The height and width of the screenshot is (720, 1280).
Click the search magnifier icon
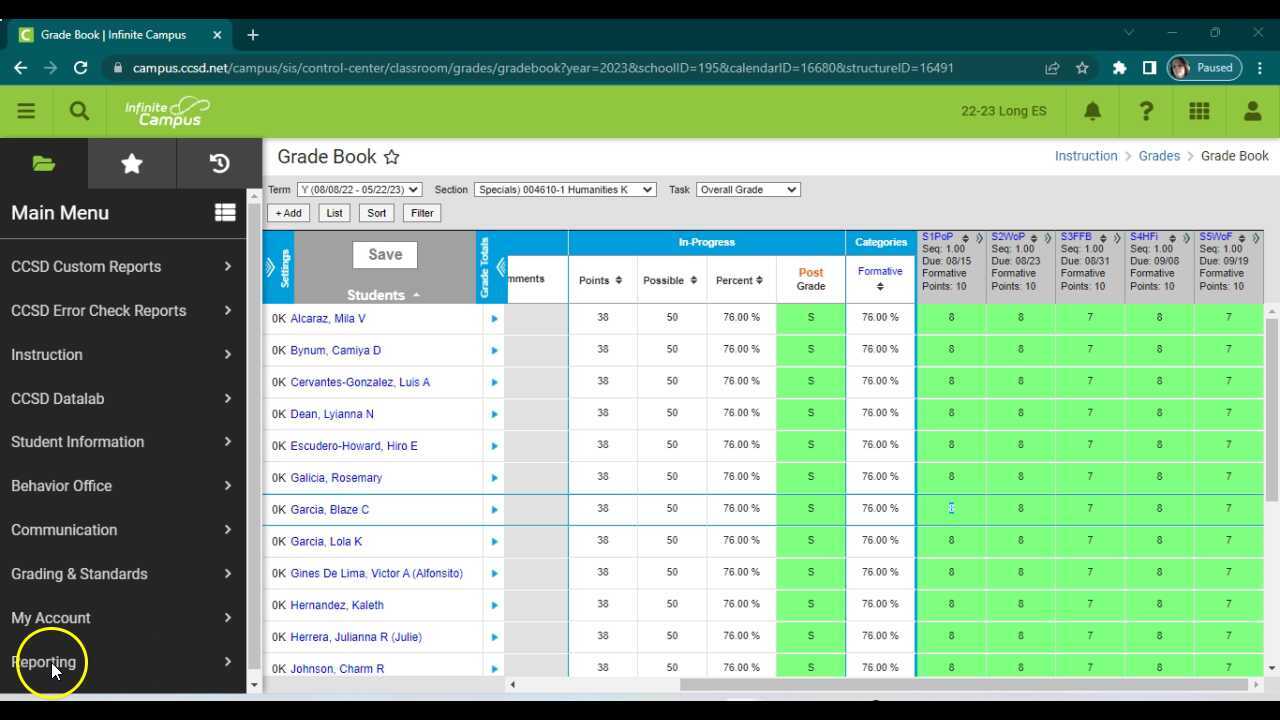(79, 111)
